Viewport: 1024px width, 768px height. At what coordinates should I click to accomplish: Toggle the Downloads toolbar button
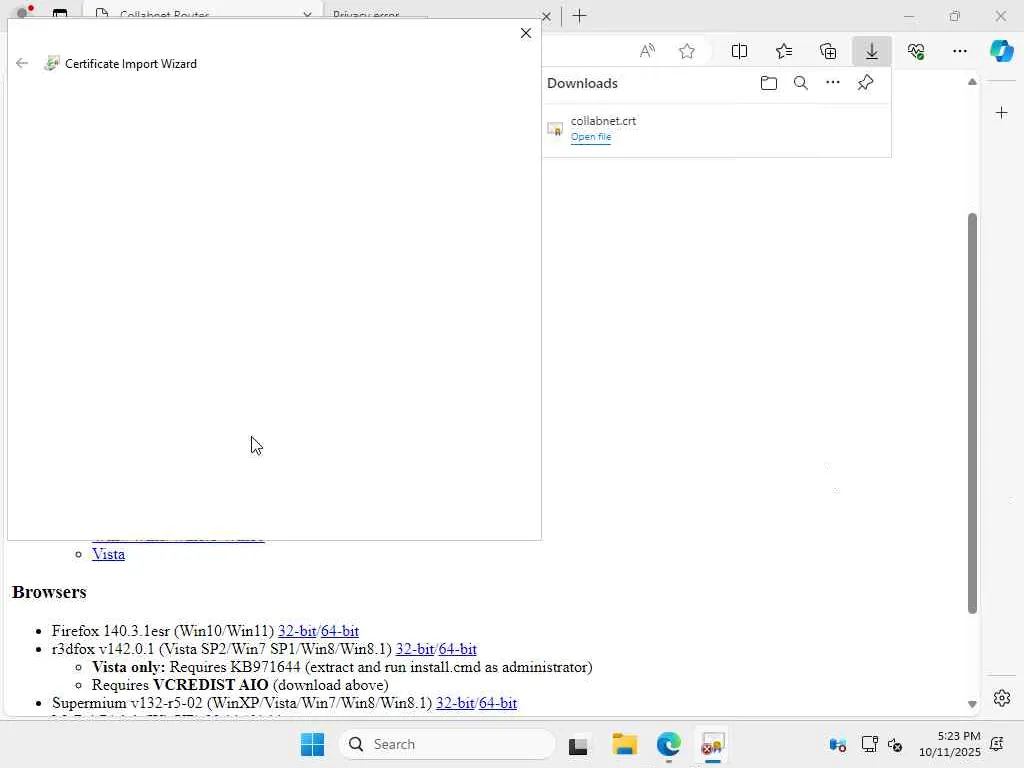click(872, 51)
